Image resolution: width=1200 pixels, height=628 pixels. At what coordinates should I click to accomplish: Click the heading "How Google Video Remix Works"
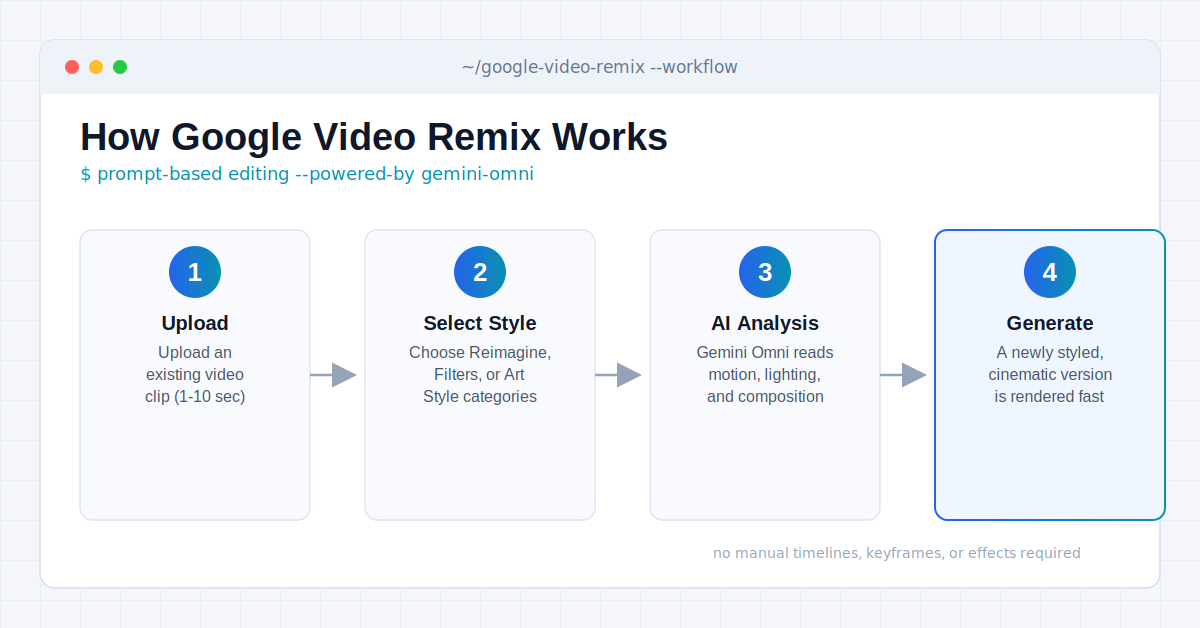[374, 137]
